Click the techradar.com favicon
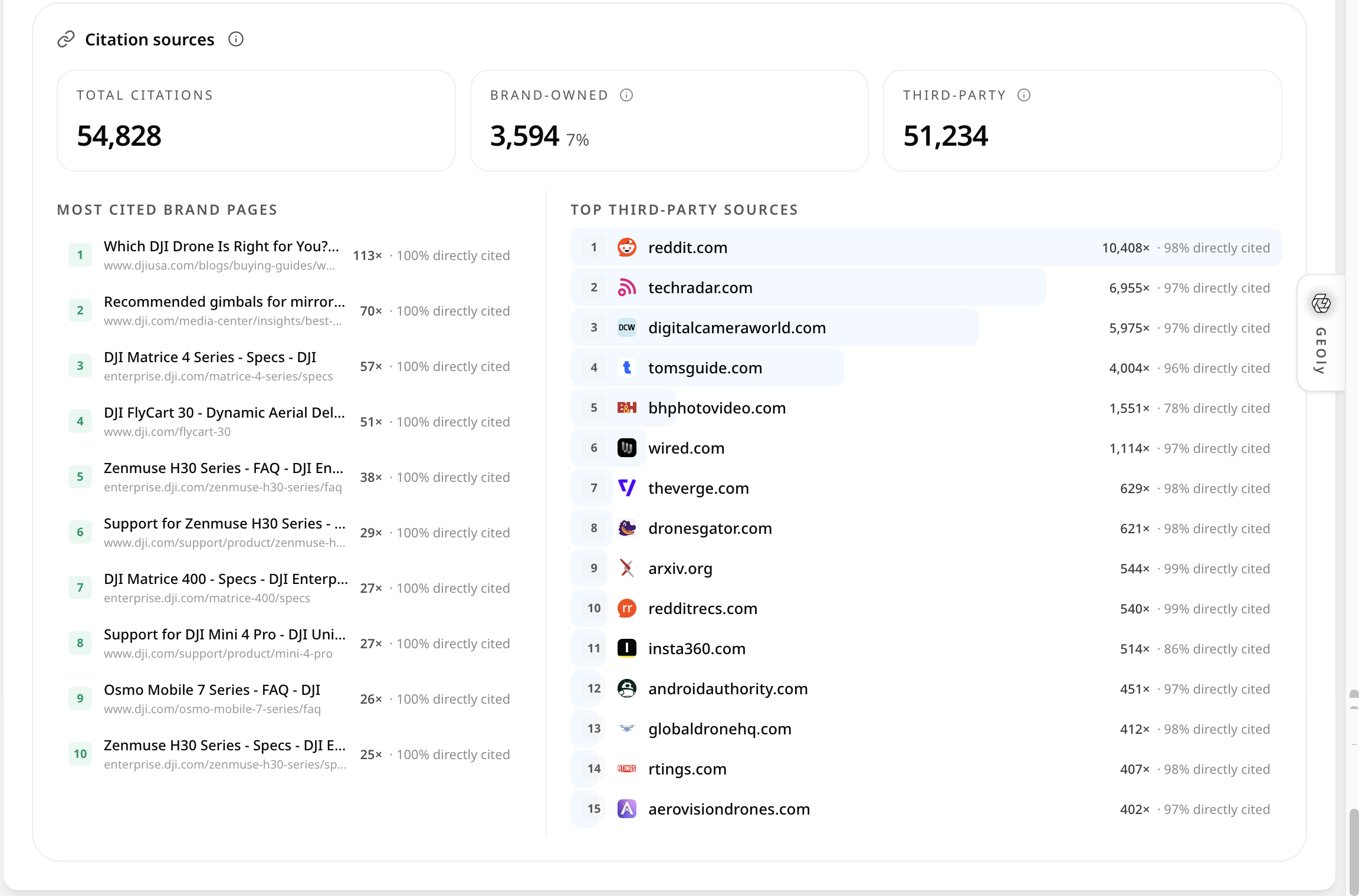This screenshot has height=896, width=1359. point(626,288)
